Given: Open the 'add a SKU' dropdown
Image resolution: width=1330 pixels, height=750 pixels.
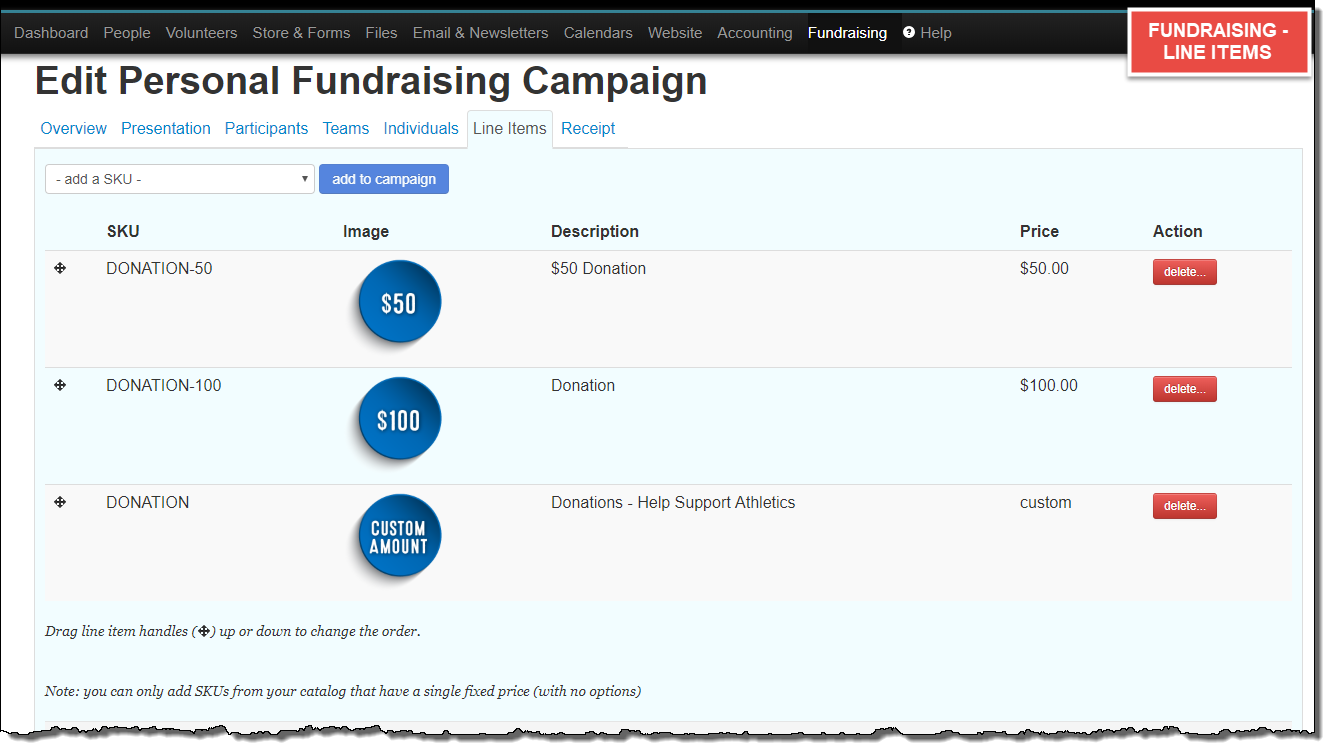Looking at the screenshot, I should (x=180, y=179).
